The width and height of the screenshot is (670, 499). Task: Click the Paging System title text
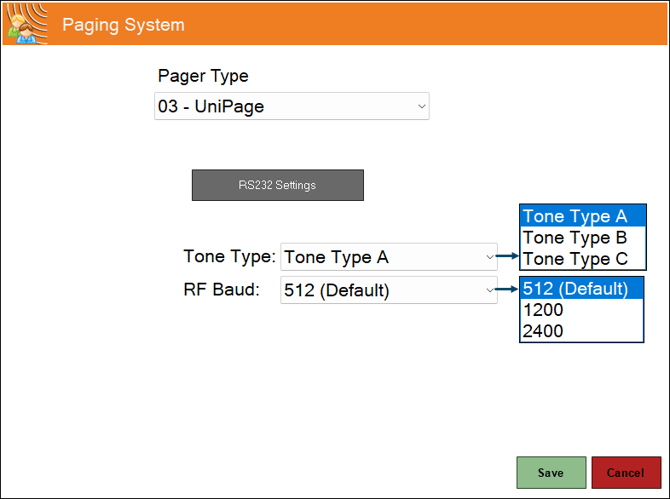coord(123,25)
